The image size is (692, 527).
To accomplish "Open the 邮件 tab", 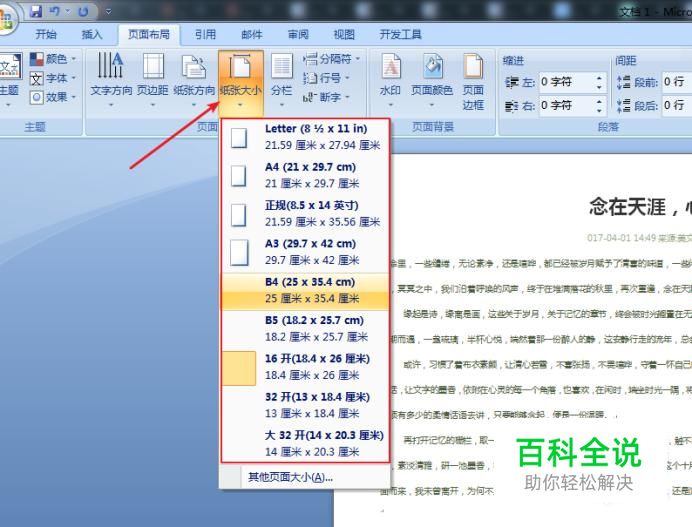I will 252,34.
